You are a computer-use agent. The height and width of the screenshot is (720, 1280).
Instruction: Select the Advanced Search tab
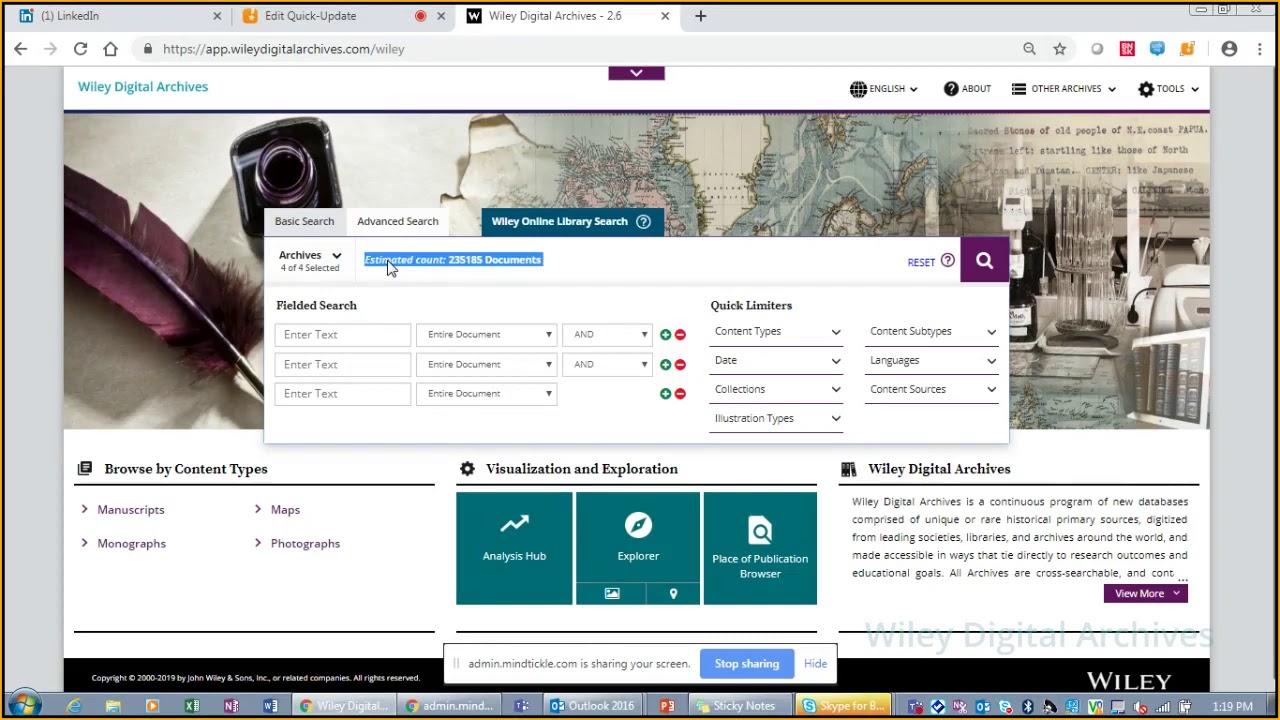point(398,222)
